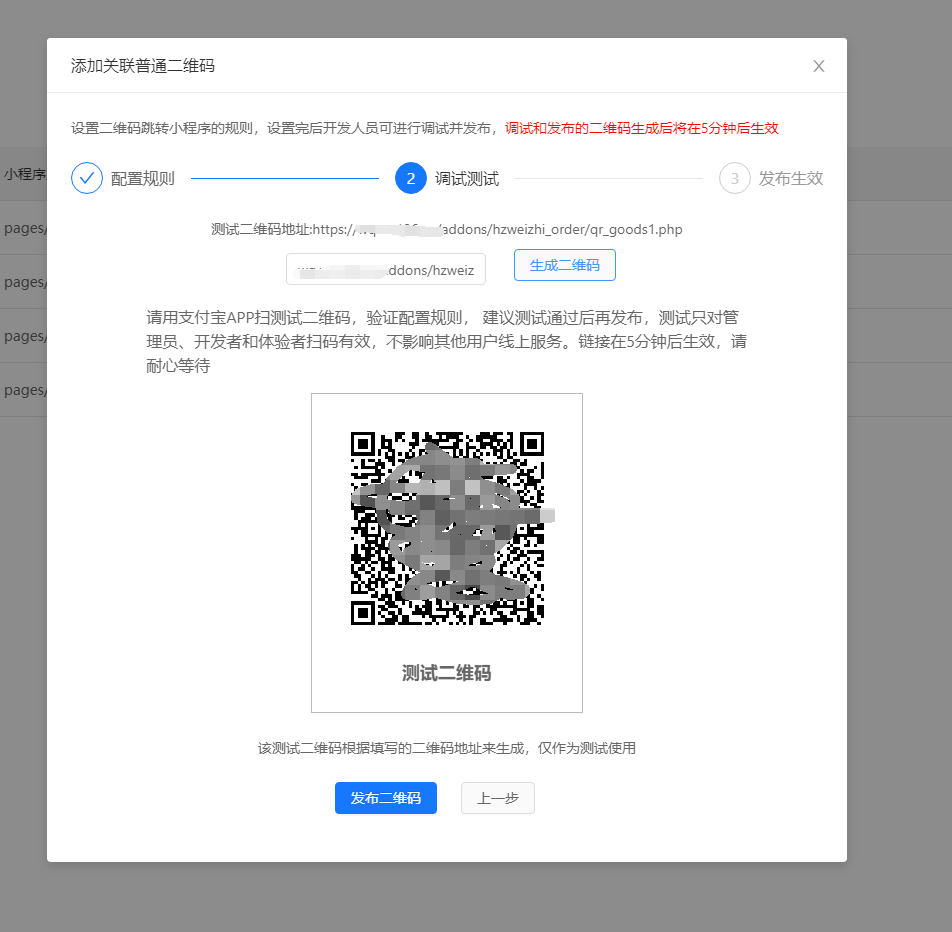Click the 调试测试 step label
Image resolution: width=952 pixels, height=932 pixels.
tap(467, 179)
